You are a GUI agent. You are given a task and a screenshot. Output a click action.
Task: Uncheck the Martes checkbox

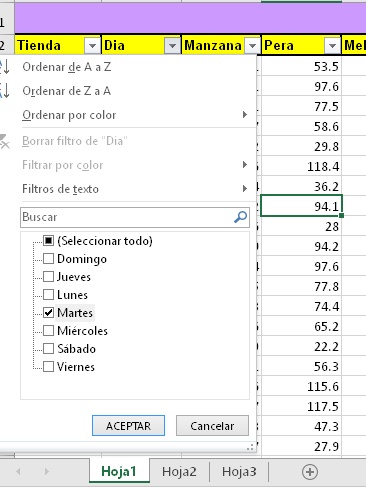48,313
